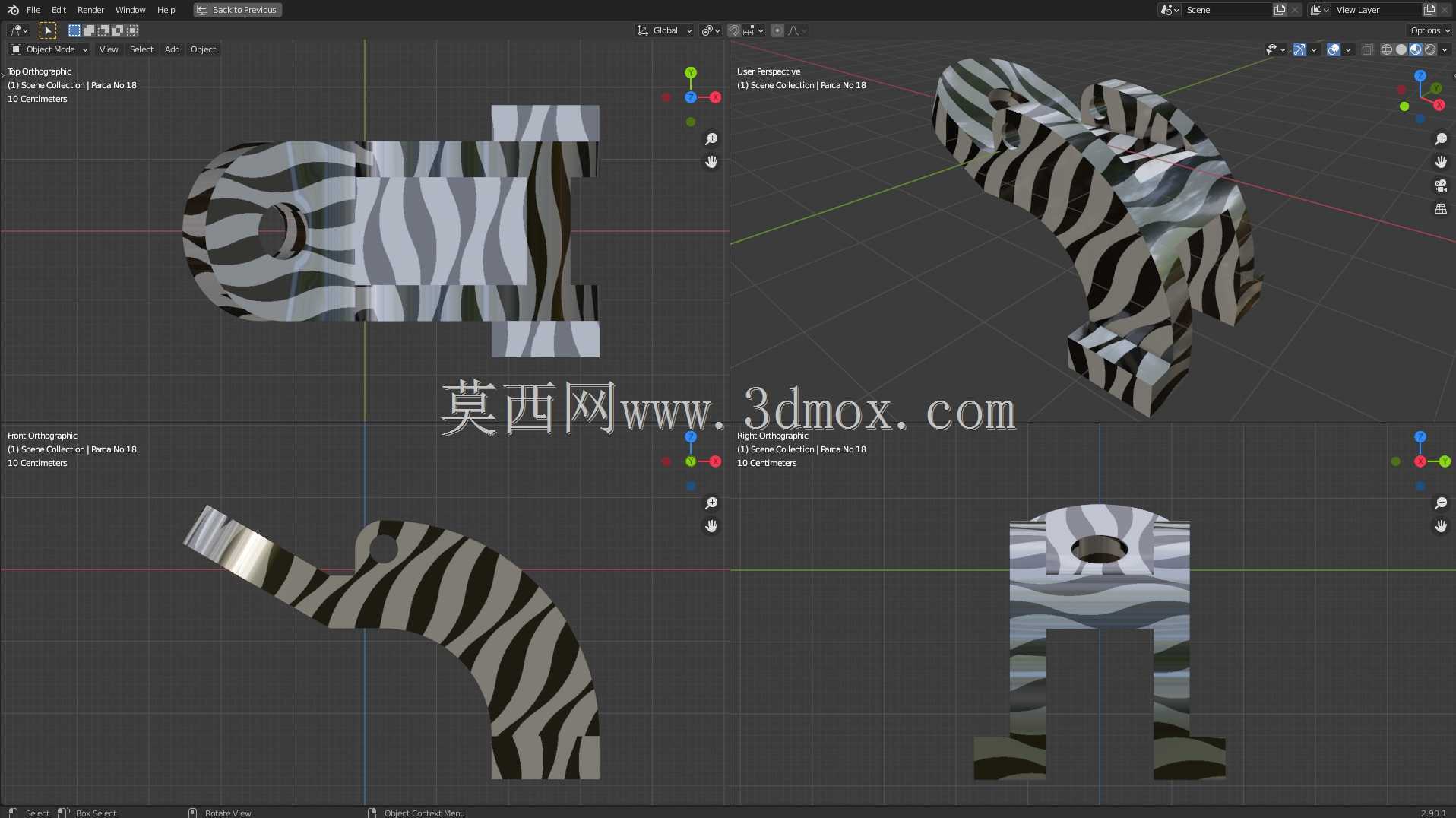Image resolution: width=1456 pixels, height=818 pixels.
Task: Choose Invert existing selection mode
Action: coord(118,30)
